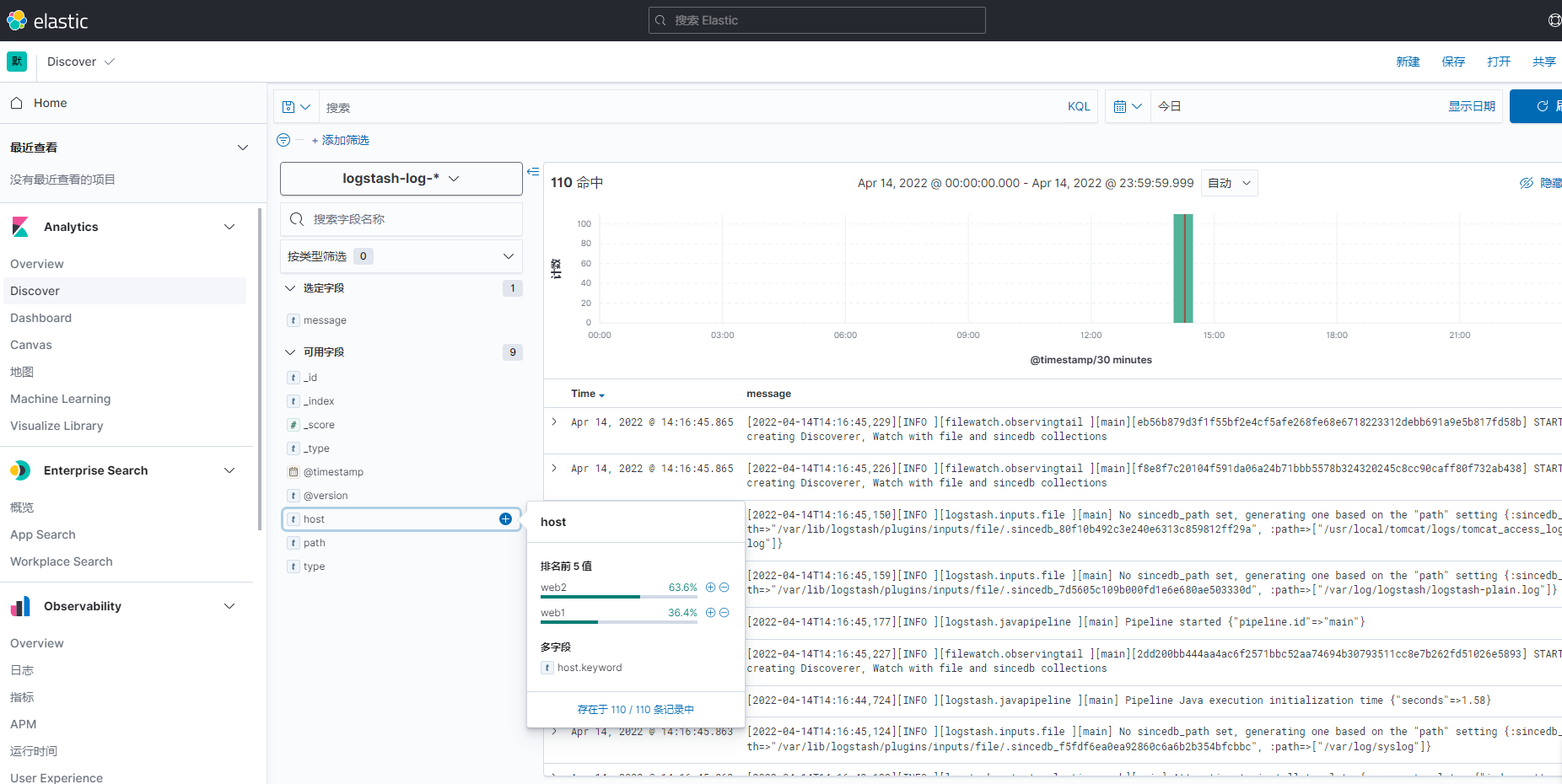Image resolution: width=1562 pixels, height=784 pixels.
Task: Focus the field name search box
Action: [x=401, y=219]
